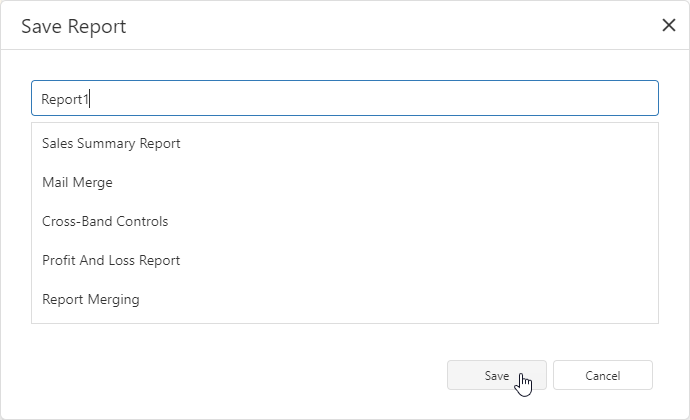
Task: Abort saving by clicking Cancel
Action: pos(602,375)
